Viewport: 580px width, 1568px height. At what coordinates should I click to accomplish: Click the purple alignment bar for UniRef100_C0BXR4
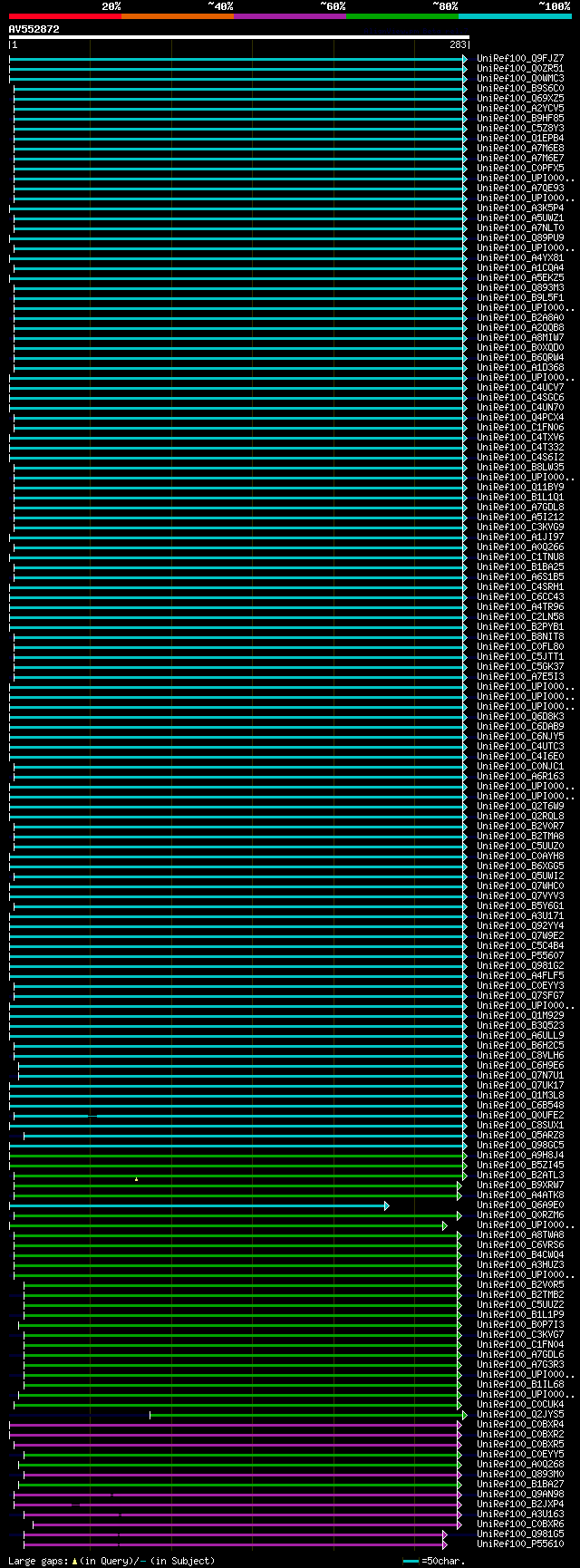point(236,1424)
